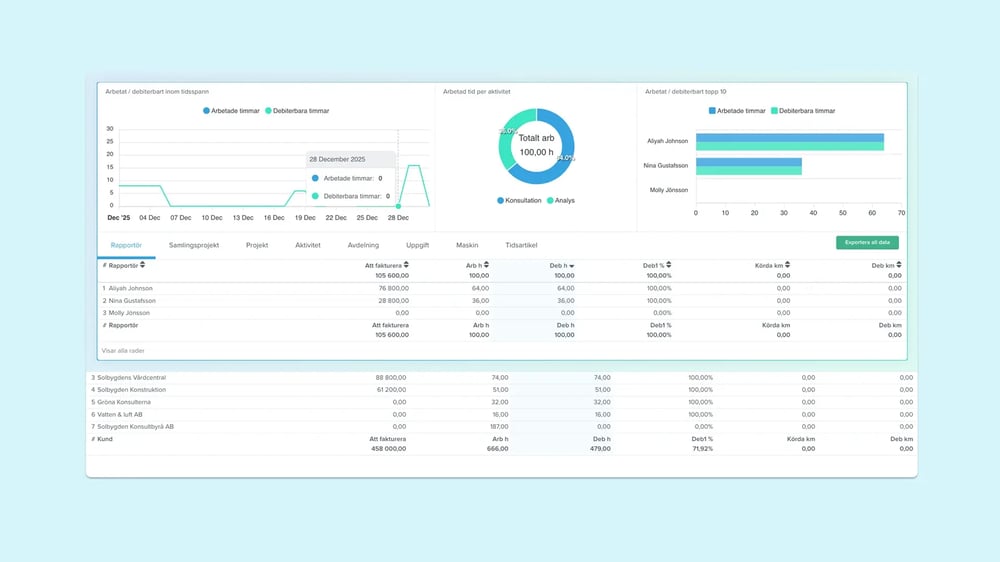Sort by Deb km column icon
Image resolution: width=1000 pixels, height=562 pixels.
[898, 265]
